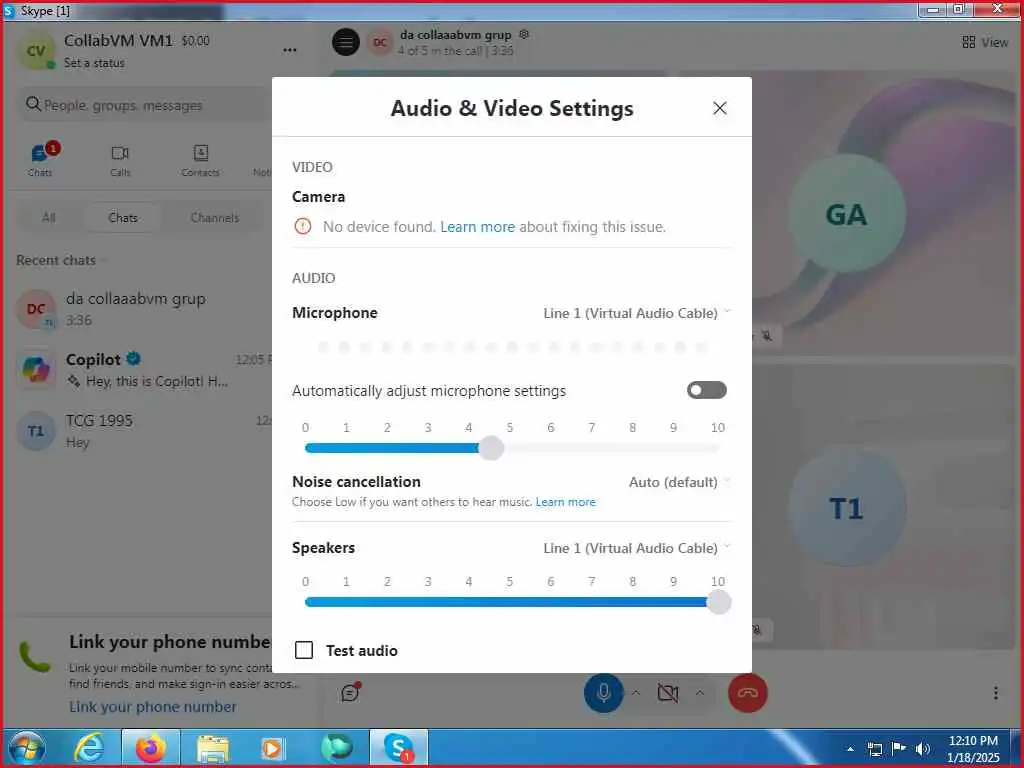Select the All filter tab
Screen dimensions: 1024x768
(x=49, y=217)
